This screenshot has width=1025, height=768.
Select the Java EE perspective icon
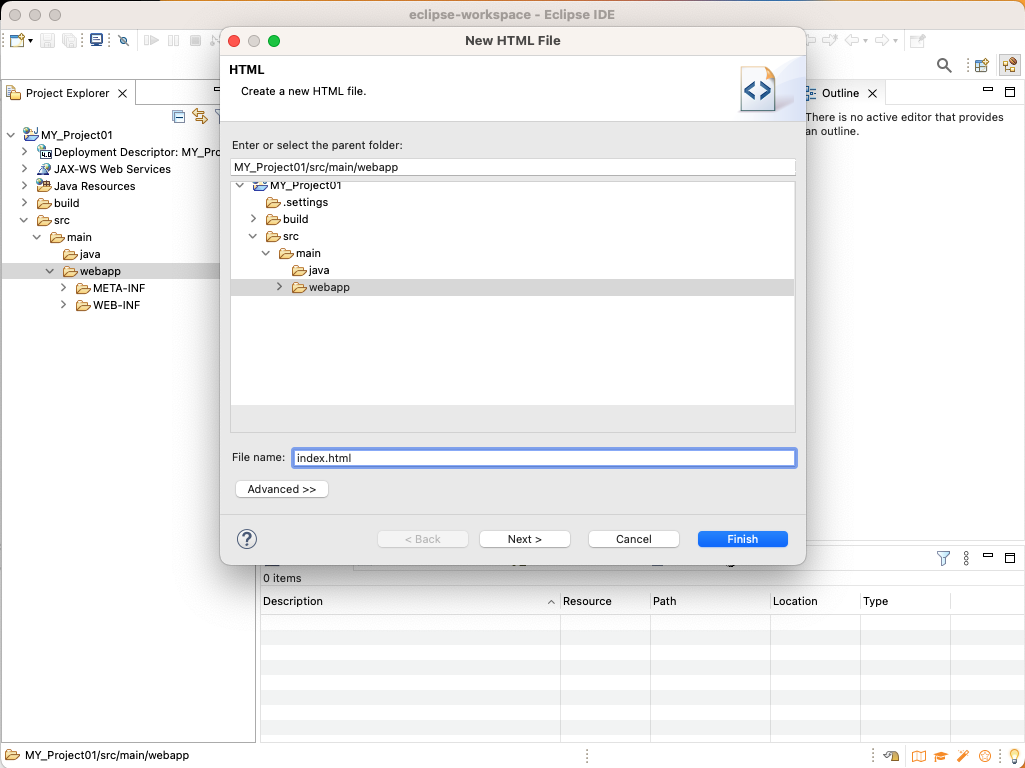click(1009, 65)
